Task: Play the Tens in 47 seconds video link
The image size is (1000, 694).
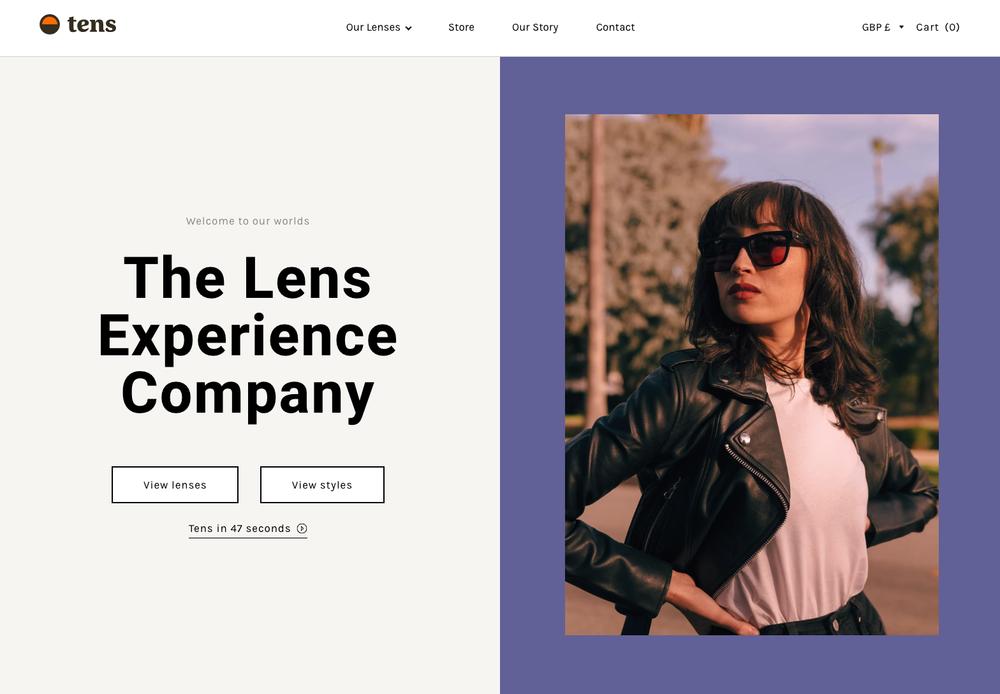Action: point(247,529)
